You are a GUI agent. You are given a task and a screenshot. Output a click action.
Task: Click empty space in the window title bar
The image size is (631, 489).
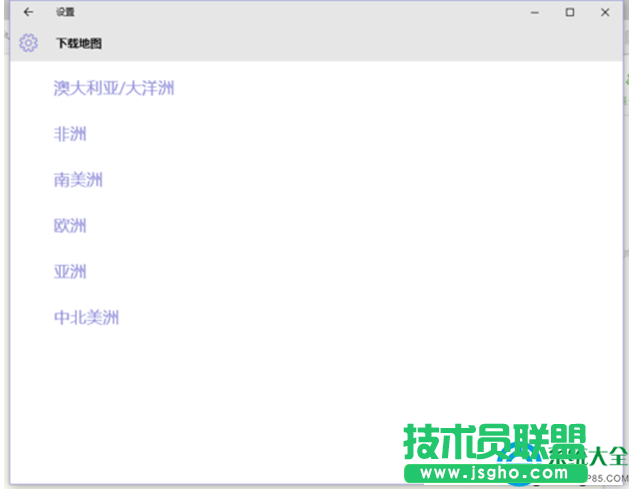point(300,12)
